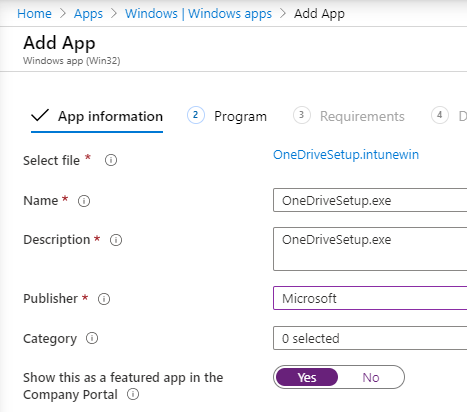This screenshot has width=467, height=412.
Task: Click the featured app Company Portal label
Action: (123, 386)
